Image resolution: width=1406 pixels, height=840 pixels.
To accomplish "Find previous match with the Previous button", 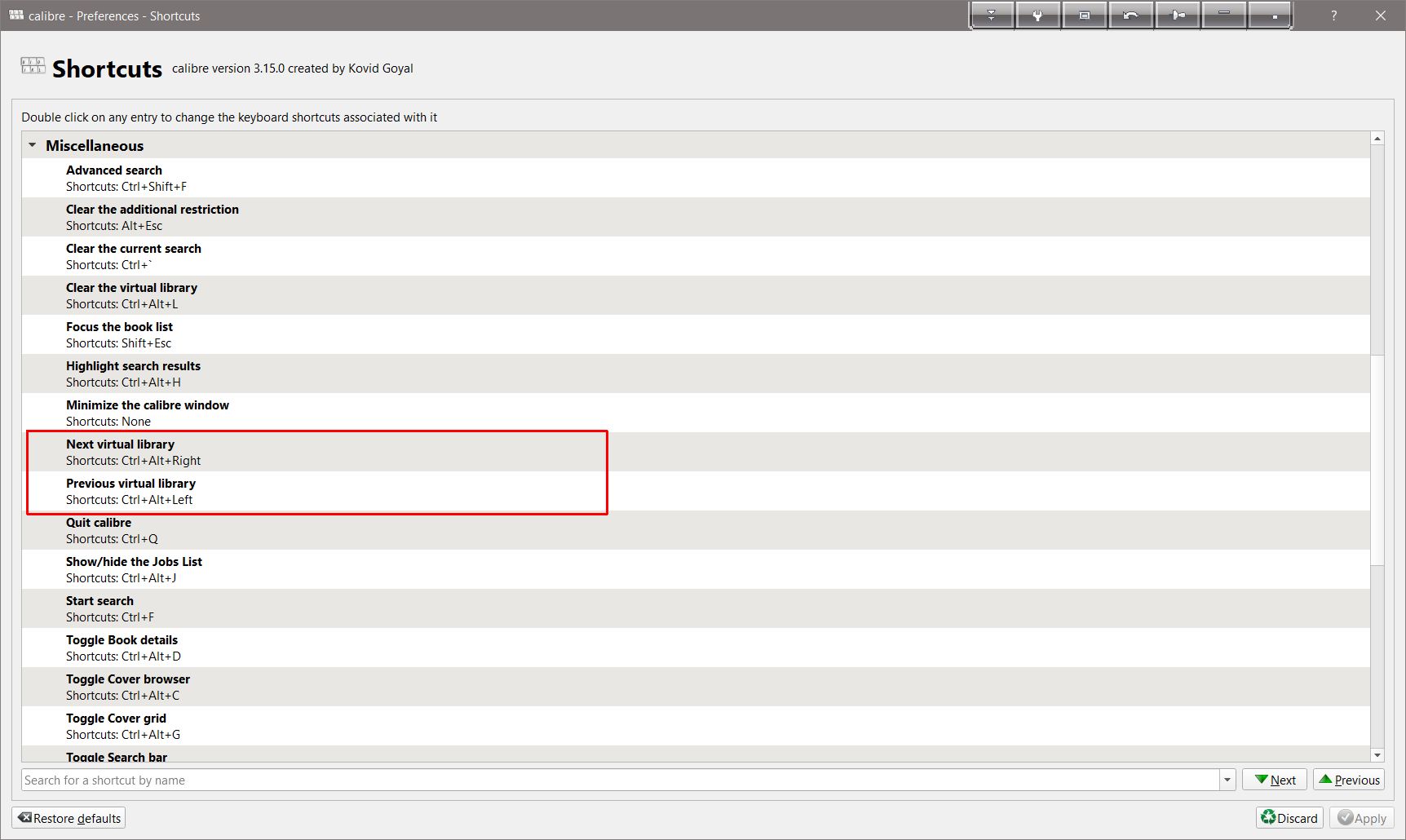I will [x=1349, y=780].
